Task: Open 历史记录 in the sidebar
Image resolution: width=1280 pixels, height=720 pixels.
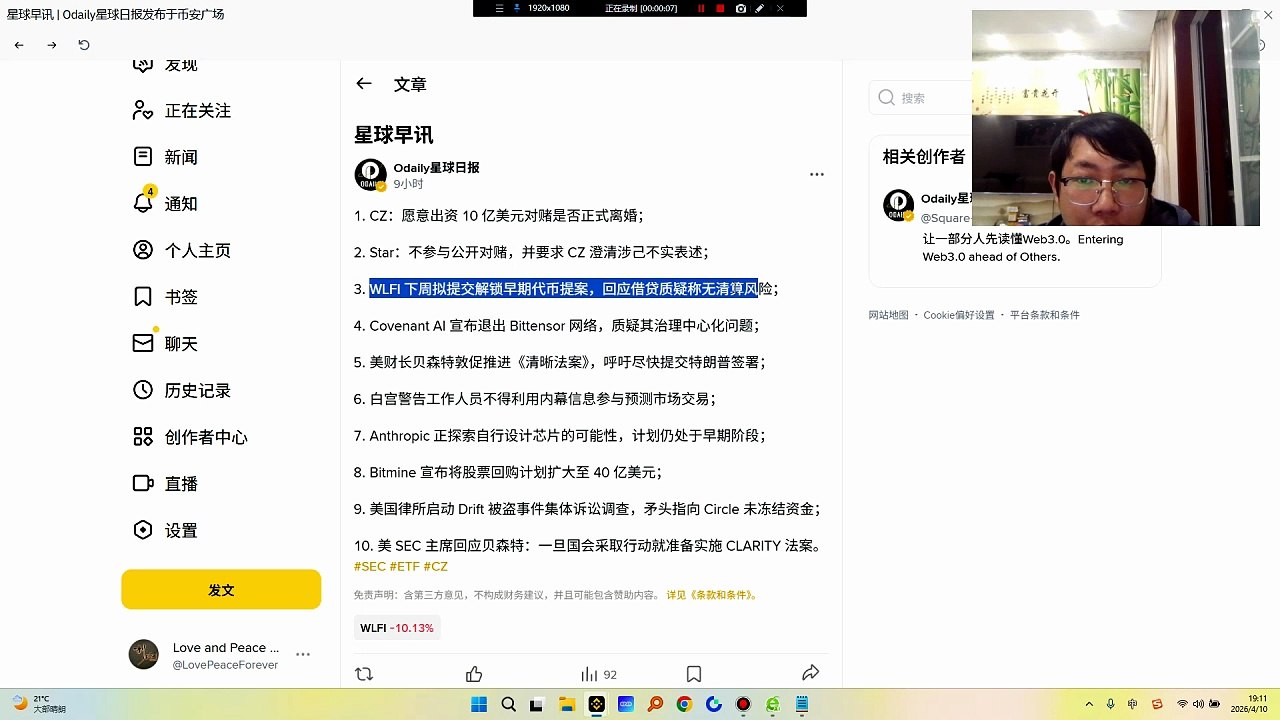Action: click(x=182, y=390)
